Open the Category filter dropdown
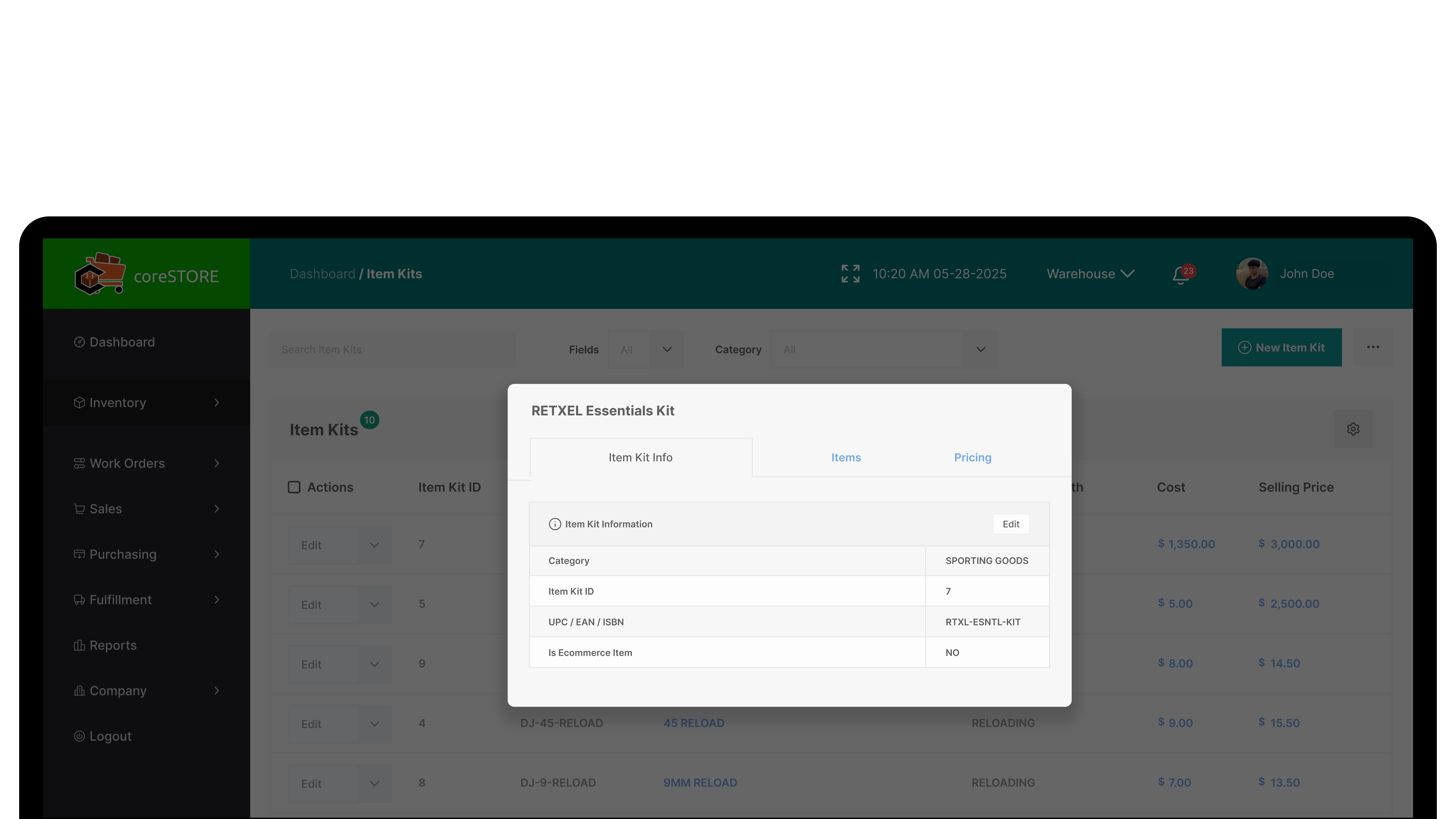 pyautogui.click(x=884, y=349)
